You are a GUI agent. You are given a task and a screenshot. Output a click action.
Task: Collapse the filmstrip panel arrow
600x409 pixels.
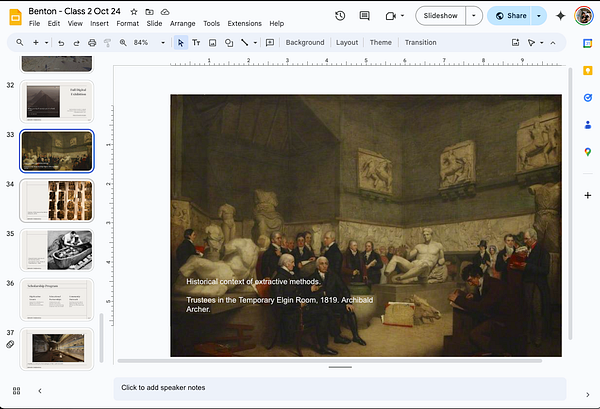click(39, 390)
